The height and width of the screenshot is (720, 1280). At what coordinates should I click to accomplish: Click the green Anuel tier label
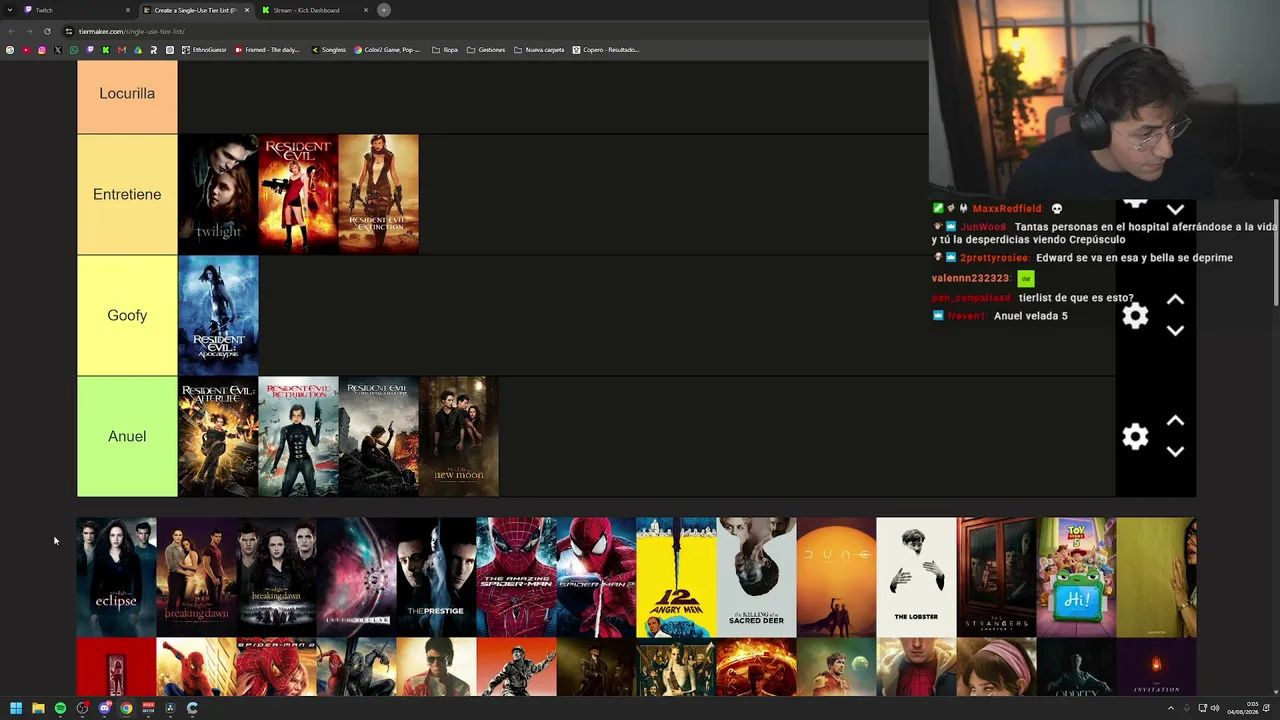127,437
